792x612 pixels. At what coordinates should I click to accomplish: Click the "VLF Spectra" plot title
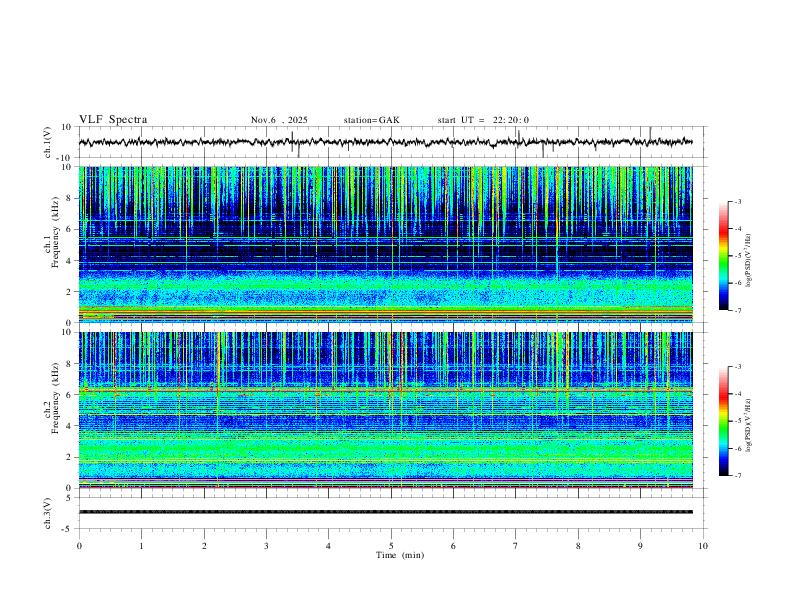(113, 120)
